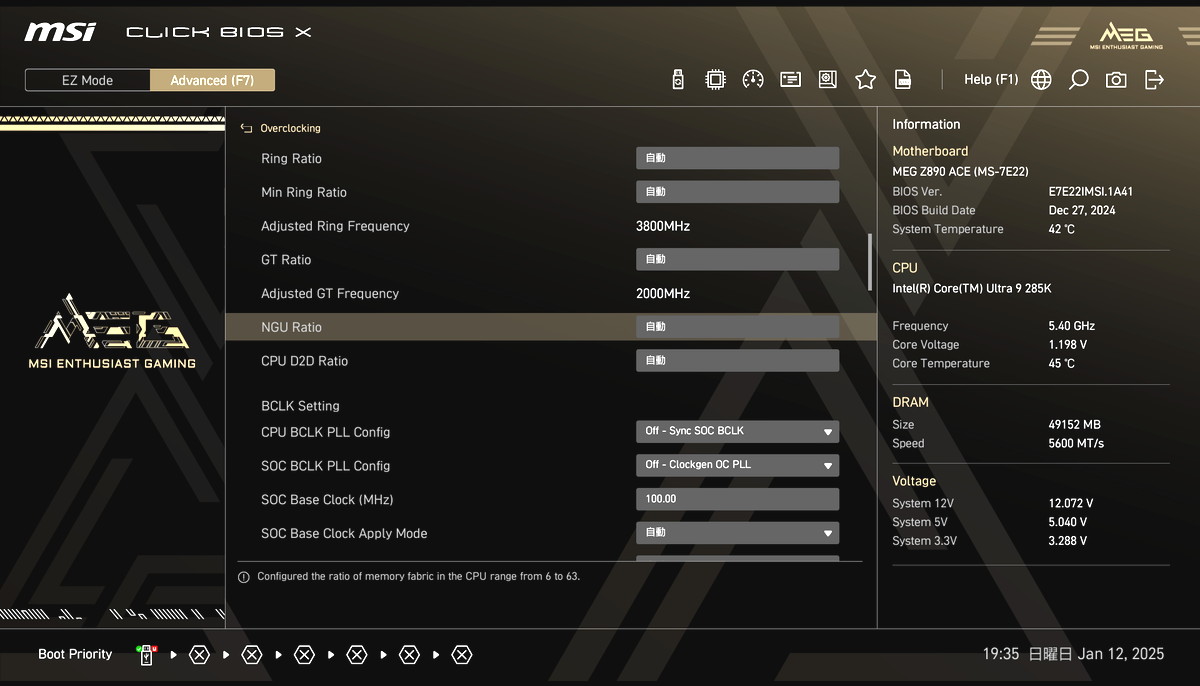
Task: Click the Ring Ratio value field
Action: tap(737, 158)
